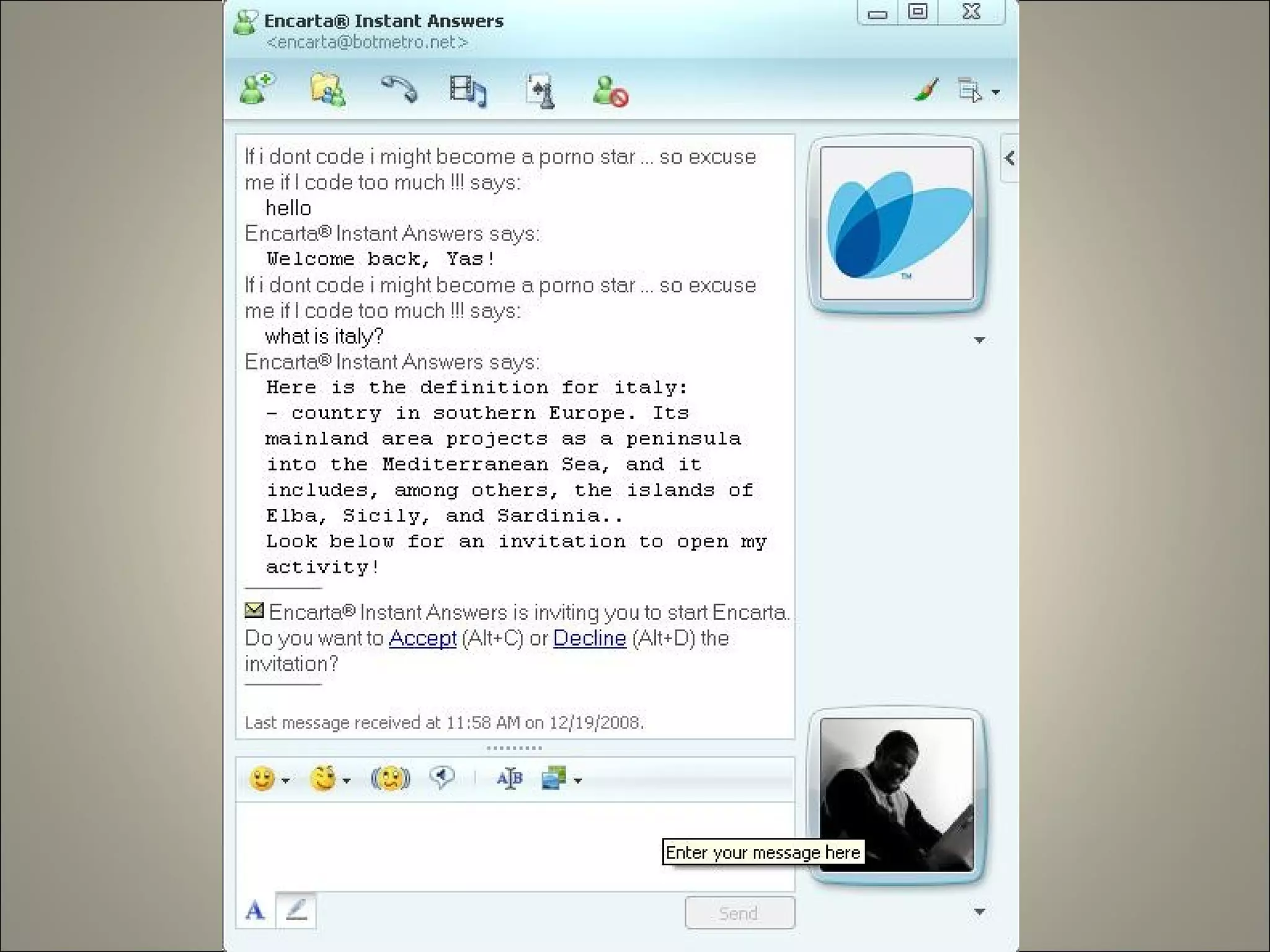Open the background picture dropdown arrow

click(x=578, y=780)
